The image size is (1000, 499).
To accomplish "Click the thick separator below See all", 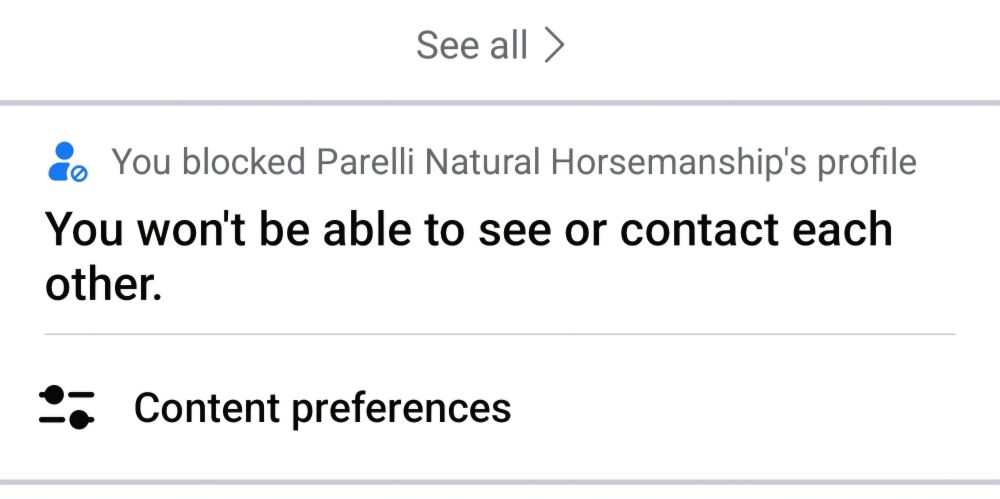I will (x=500, y=102).
